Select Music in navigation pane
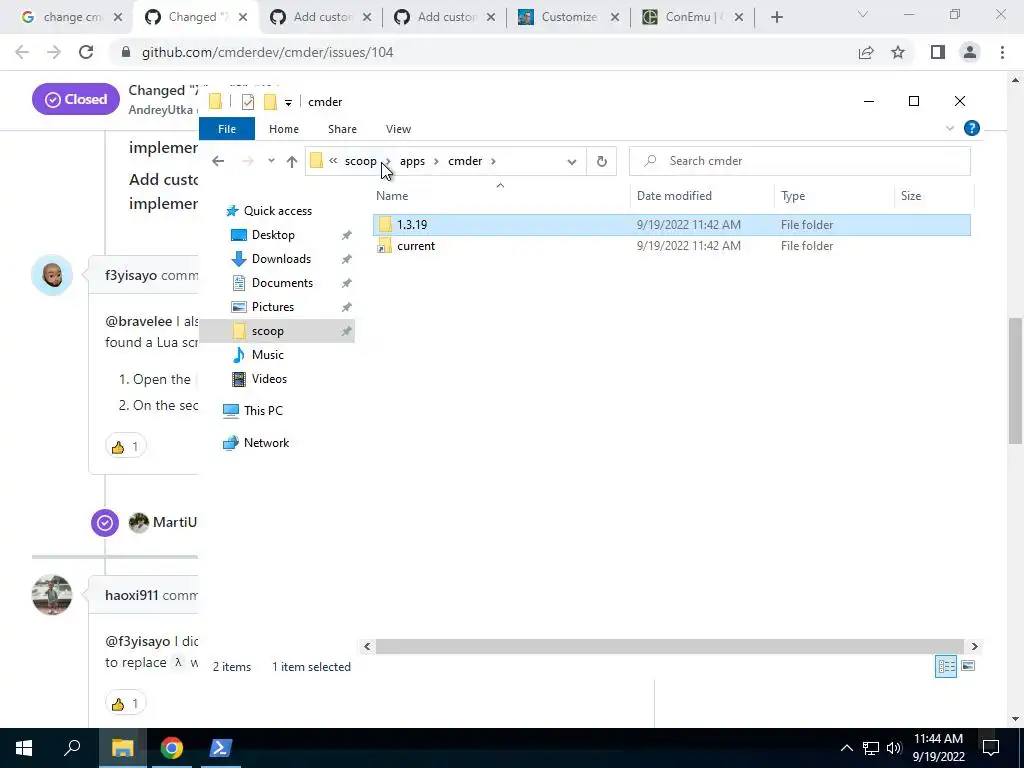The height and width of the screenshot is (768, 1024). (x=268, y=355)
